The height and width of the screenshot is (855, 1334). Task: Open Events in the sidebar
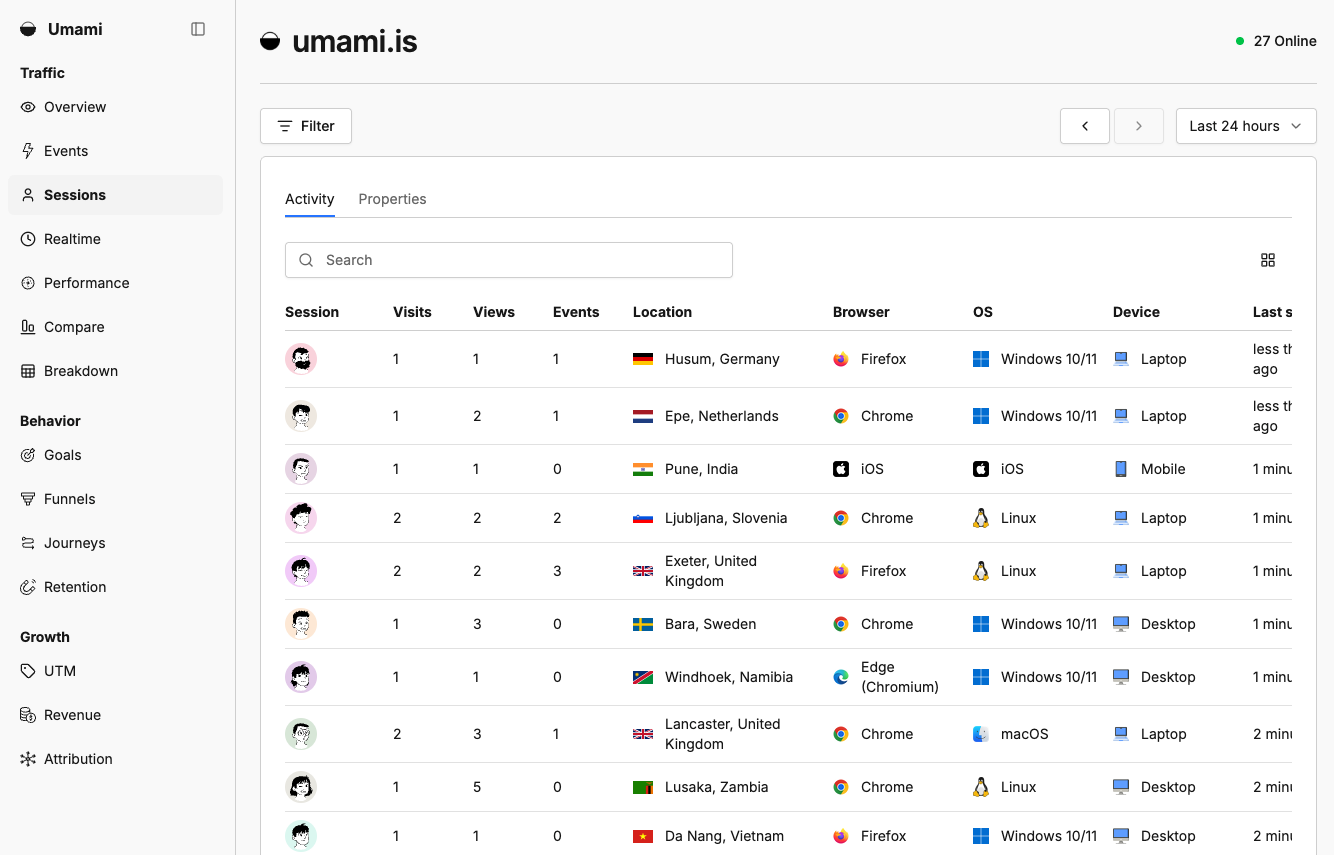point(115,151)
